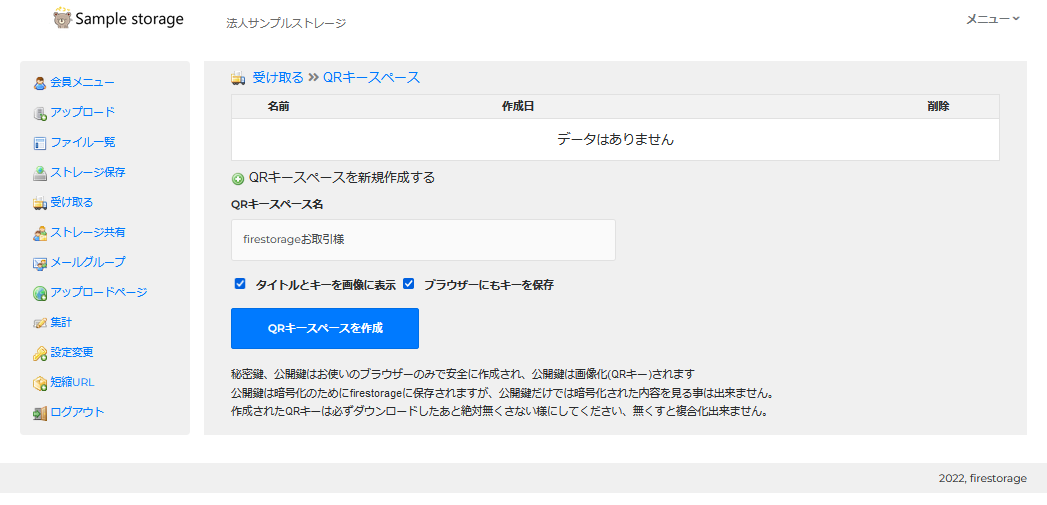Screen dimensions: 1047x505
Task: Click the メールグループ icon
Action: click(40, 263)
